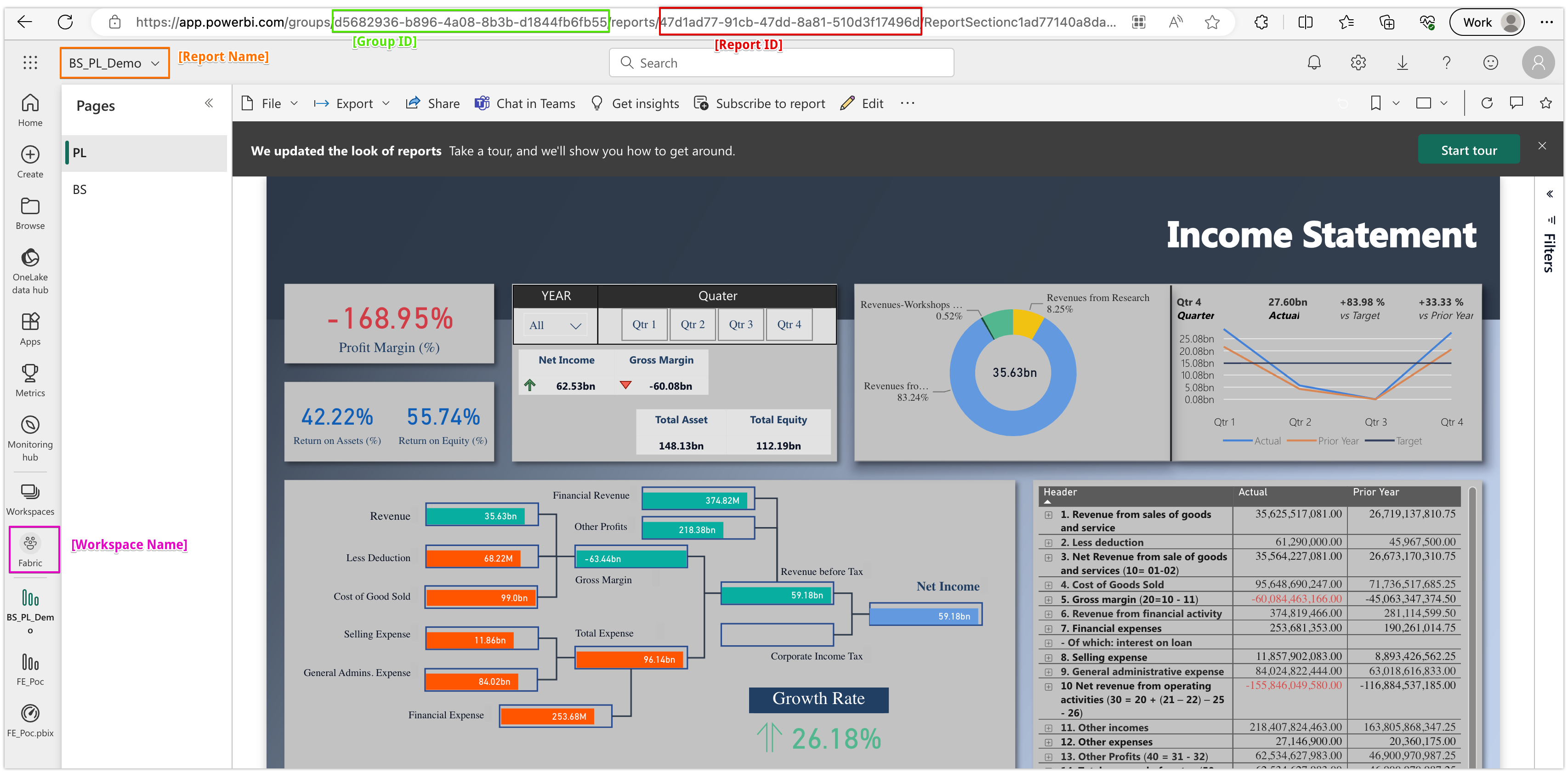
Task: Click the bookmark icon in toolbar
Action: [x=1375, y=103]
